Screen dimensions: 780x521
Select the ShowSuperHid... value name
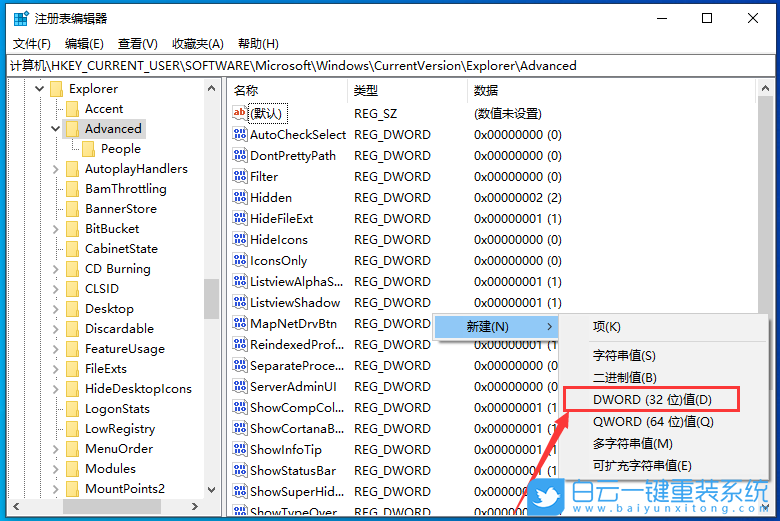point(297,492)
